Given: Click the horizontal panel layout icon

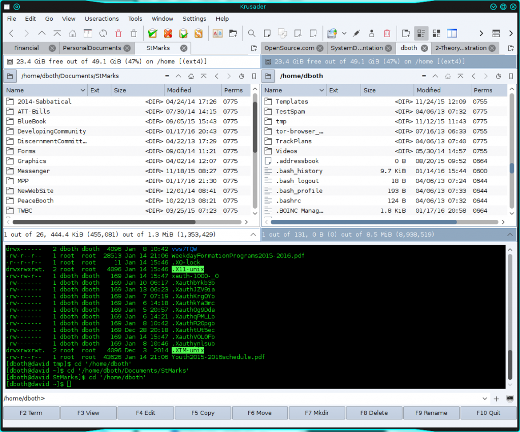Looking at the screenshot, I should [496, 33].
